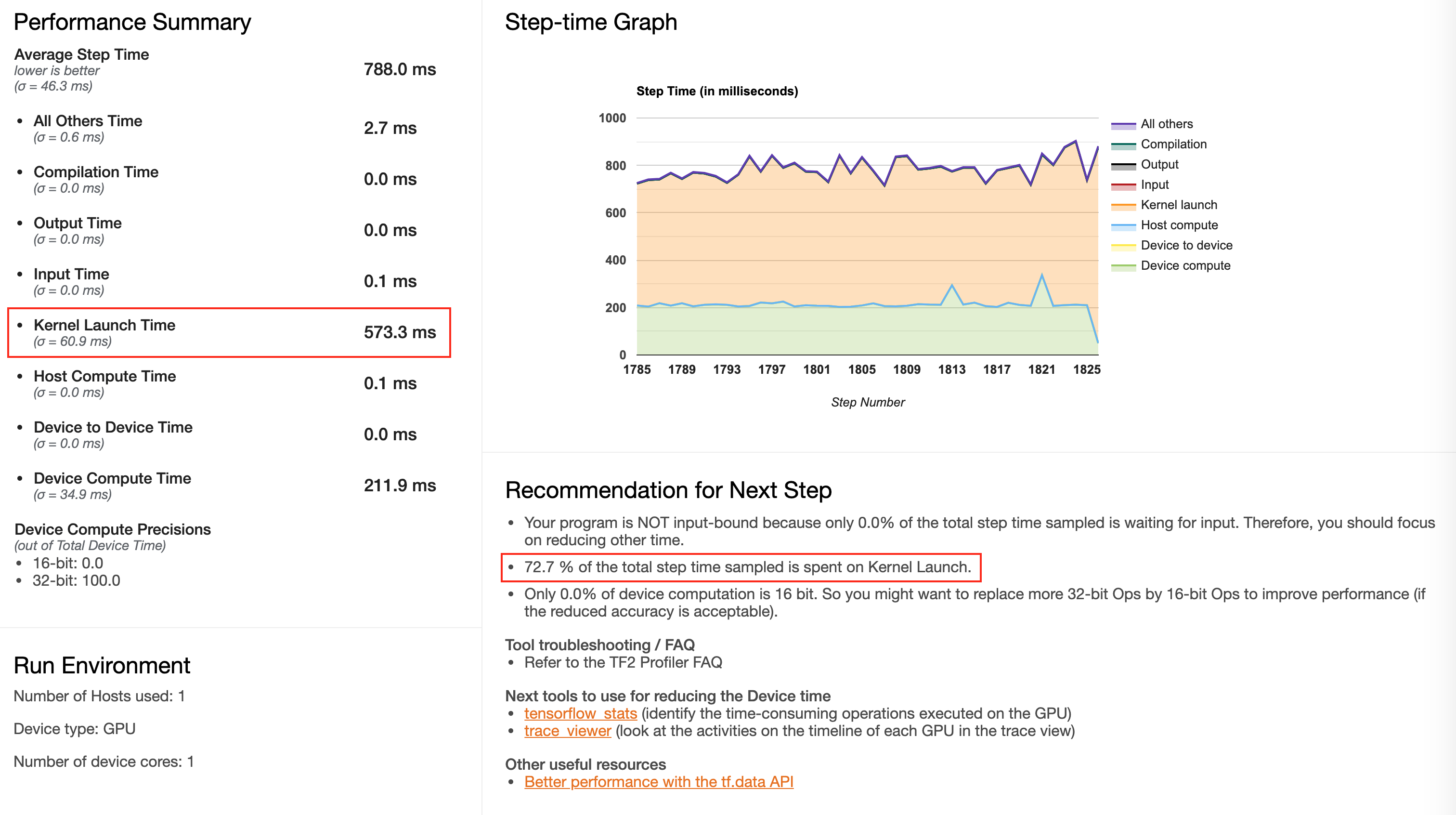Toggle the "All others" series in the legend
The width and height of the screenshot is (1456, 815).
(x=1167, y=124)
